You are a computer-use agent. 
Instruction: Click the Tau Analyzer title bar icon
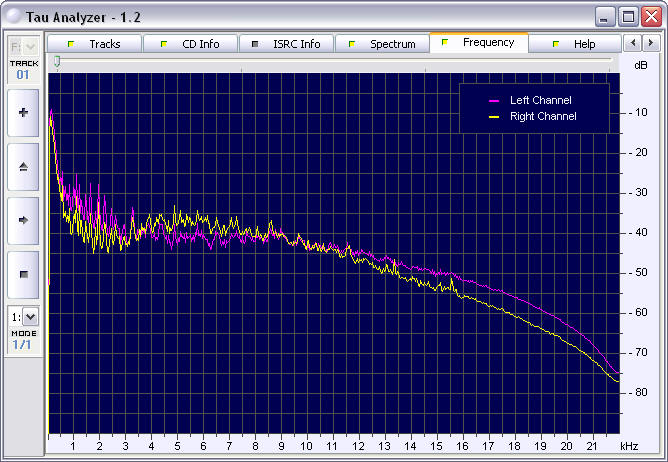pos(13,16)
